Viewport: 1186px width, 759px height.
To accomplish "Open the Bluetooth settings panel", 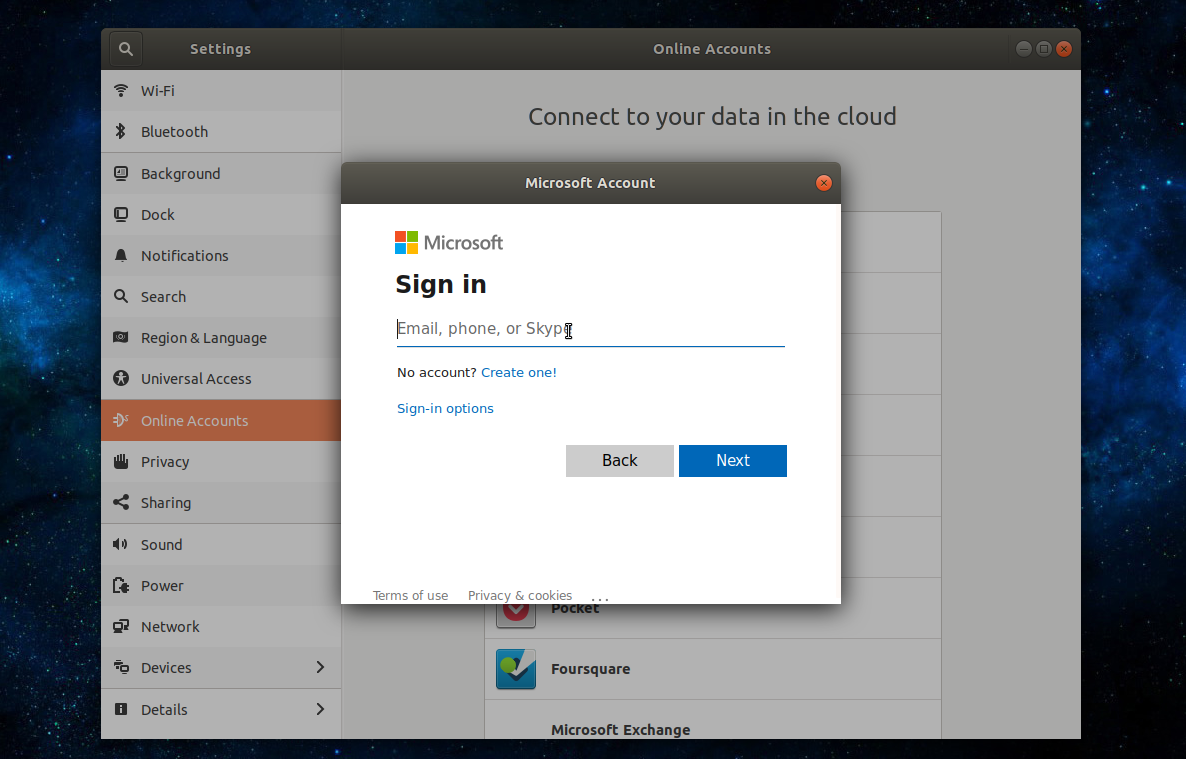I will [221, 132].
